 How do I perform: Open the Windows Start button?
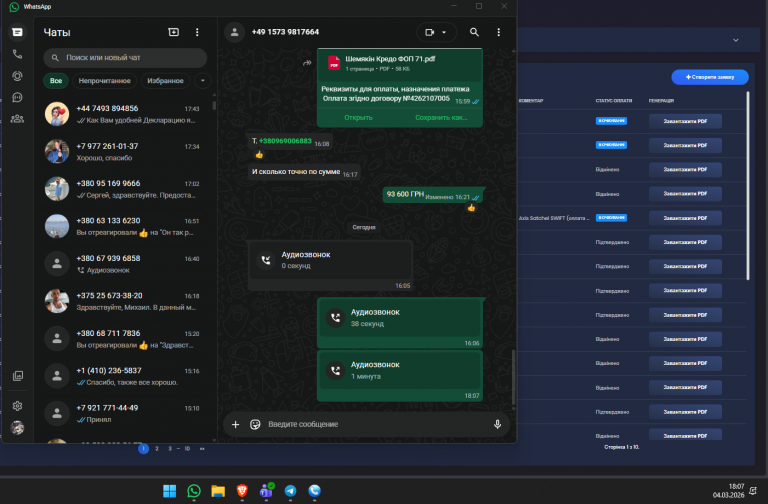[169, 491]
